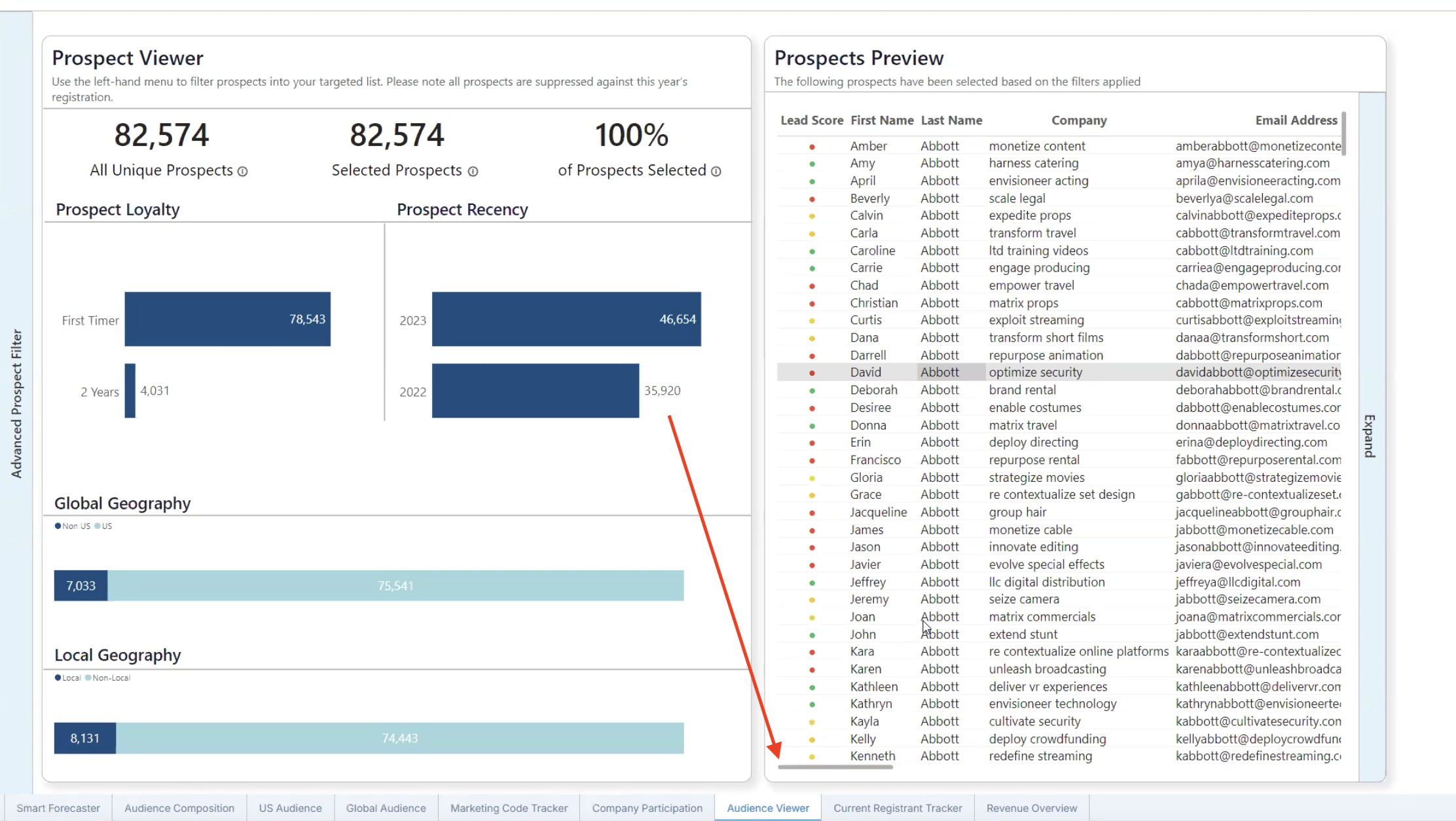The height and width of the screenshot is (821, 1456).
Task: Click info icon beside Selected Prospects
Action: pos(473,172)
